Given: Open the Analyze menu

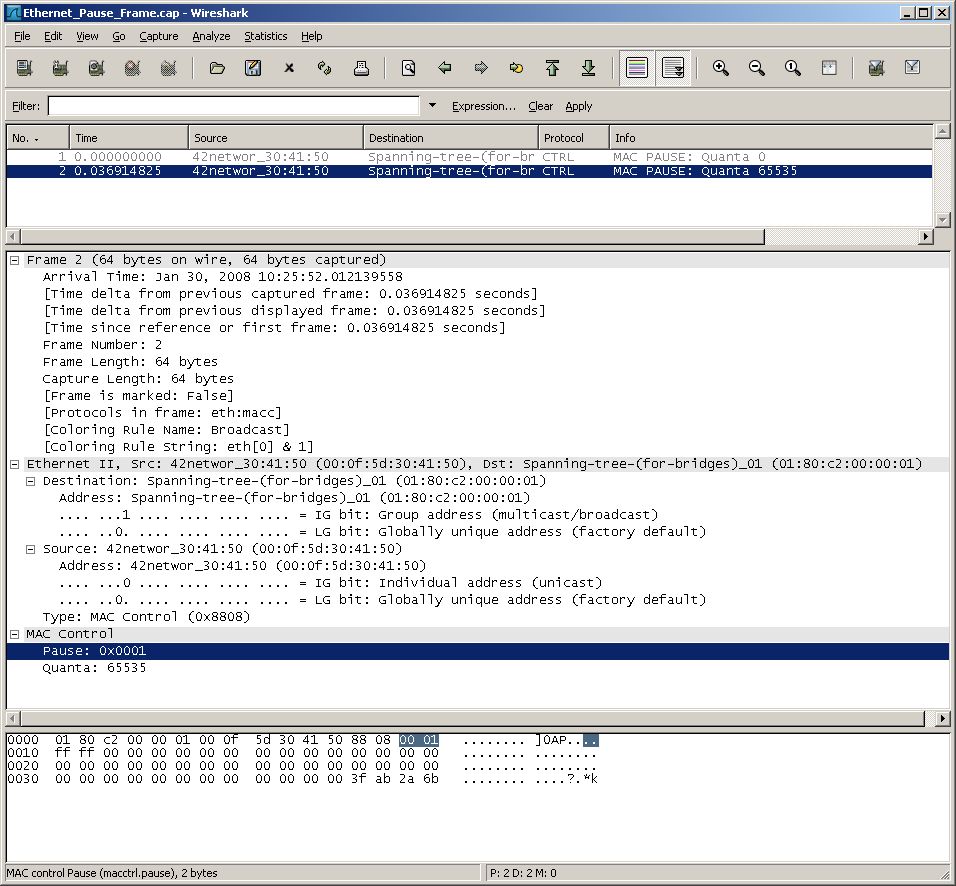Looking at the screenshot, I should 211,36.
